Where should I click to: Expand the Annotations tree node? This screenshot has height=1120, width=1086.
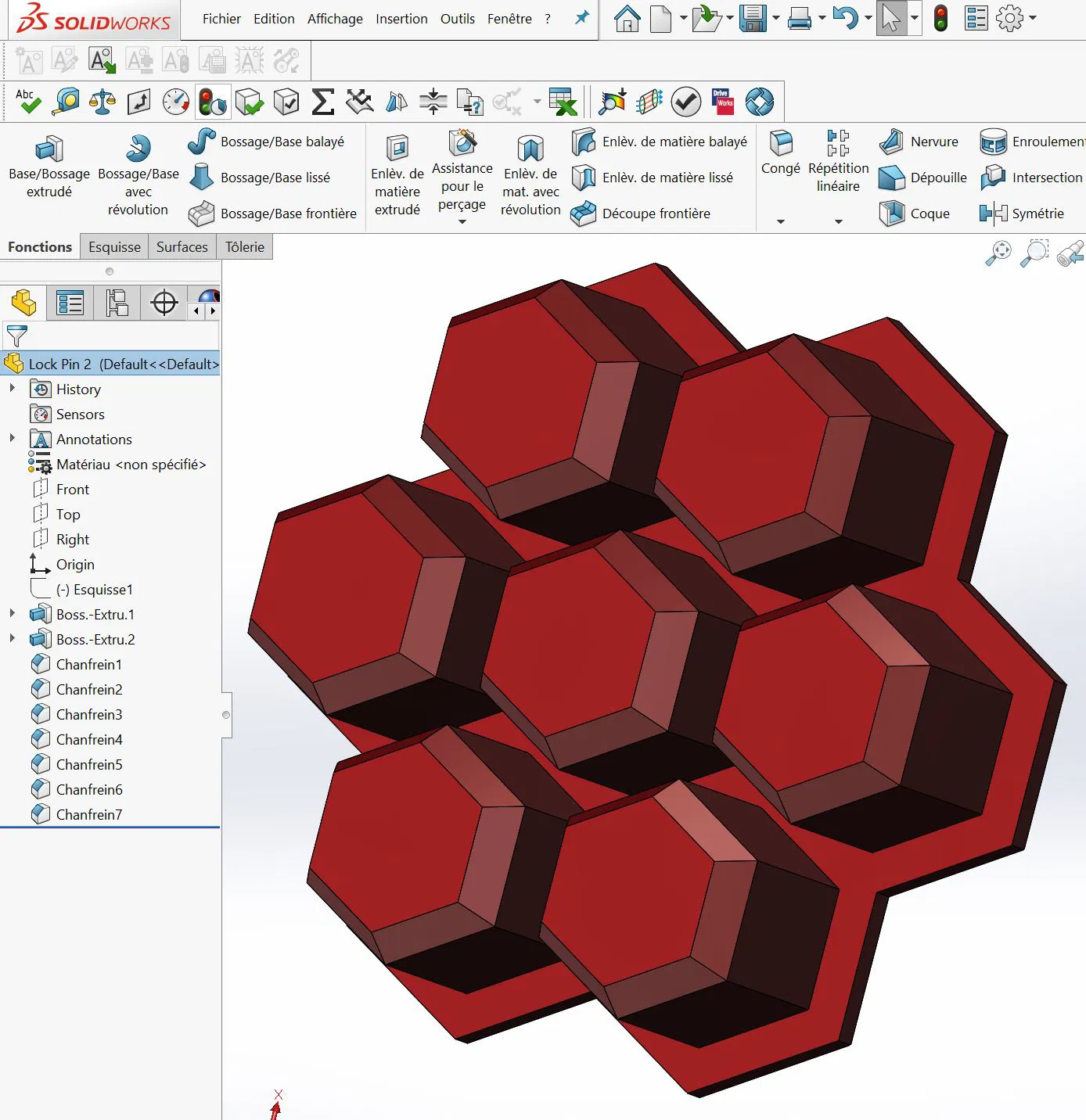coord(12,439)
